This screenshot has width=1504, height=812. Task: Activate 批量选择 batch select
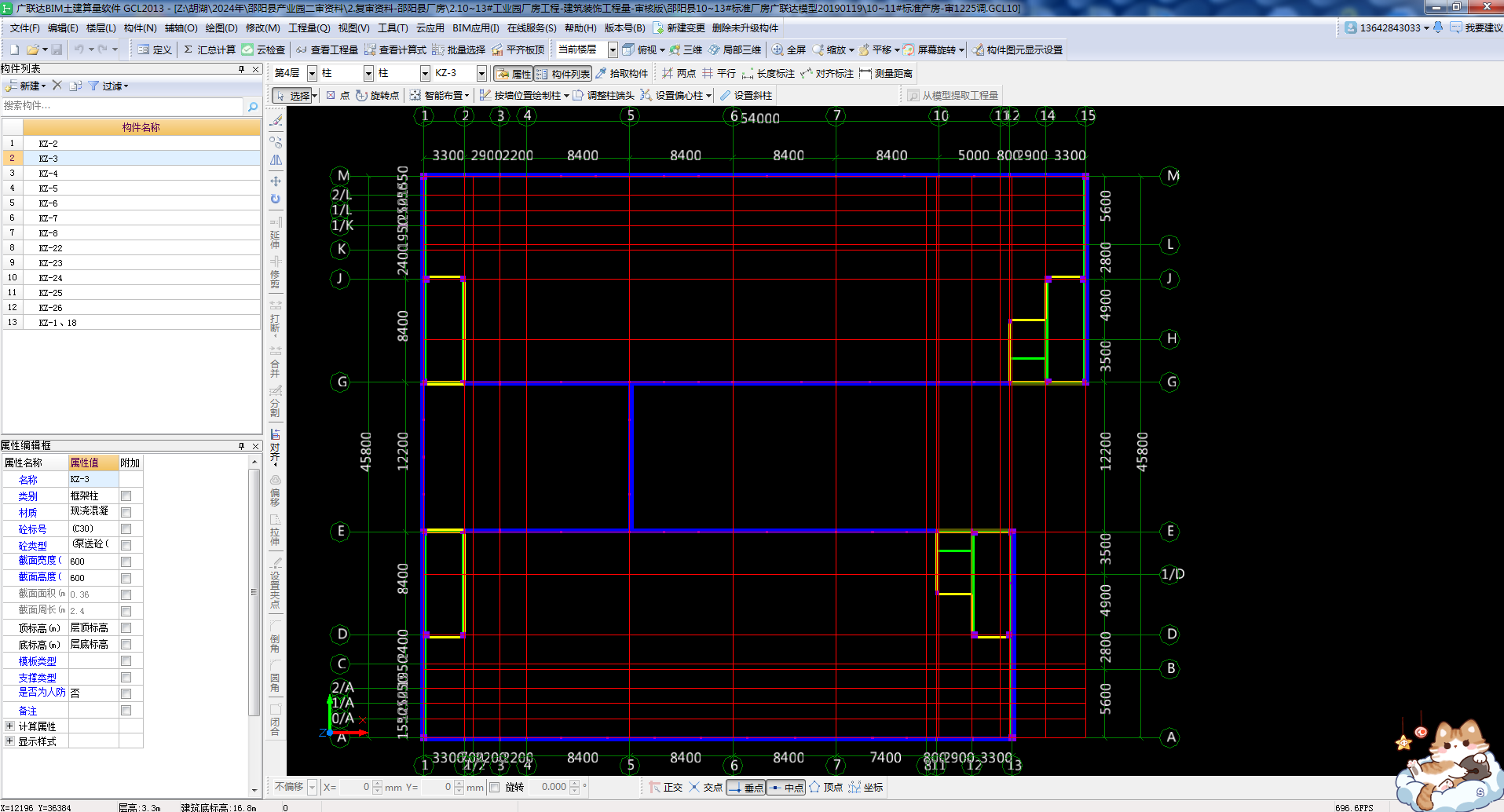tap(459, 49)
